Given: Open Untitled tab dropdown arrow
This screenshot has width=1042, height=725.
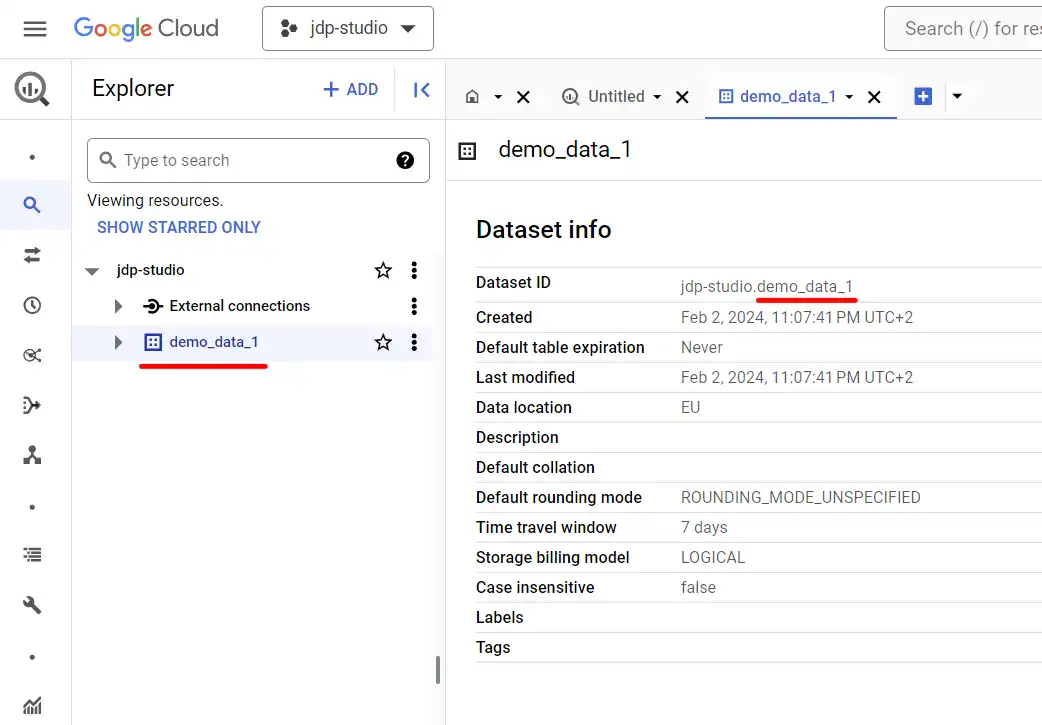Looking at the screenshot, I should pyautogui.click(x=657, y=97).
